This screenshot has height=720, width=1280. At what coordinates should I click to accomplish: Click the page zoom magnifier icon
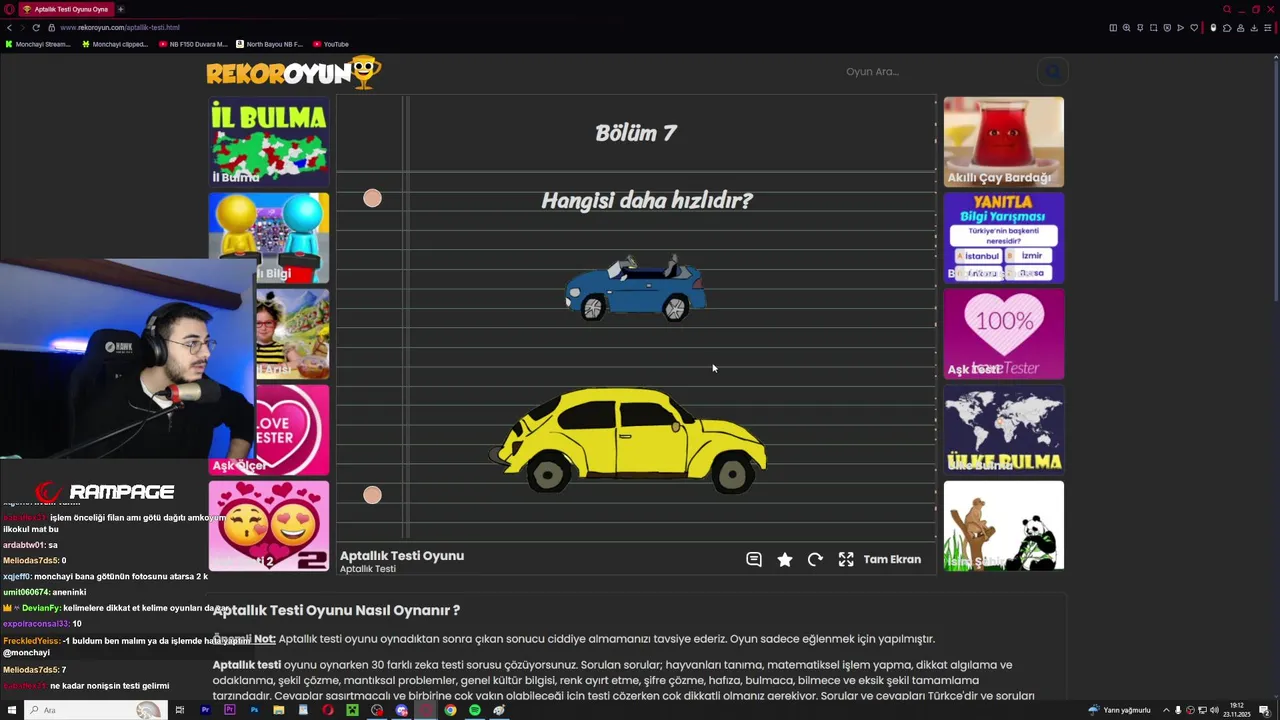(1127, 28)
